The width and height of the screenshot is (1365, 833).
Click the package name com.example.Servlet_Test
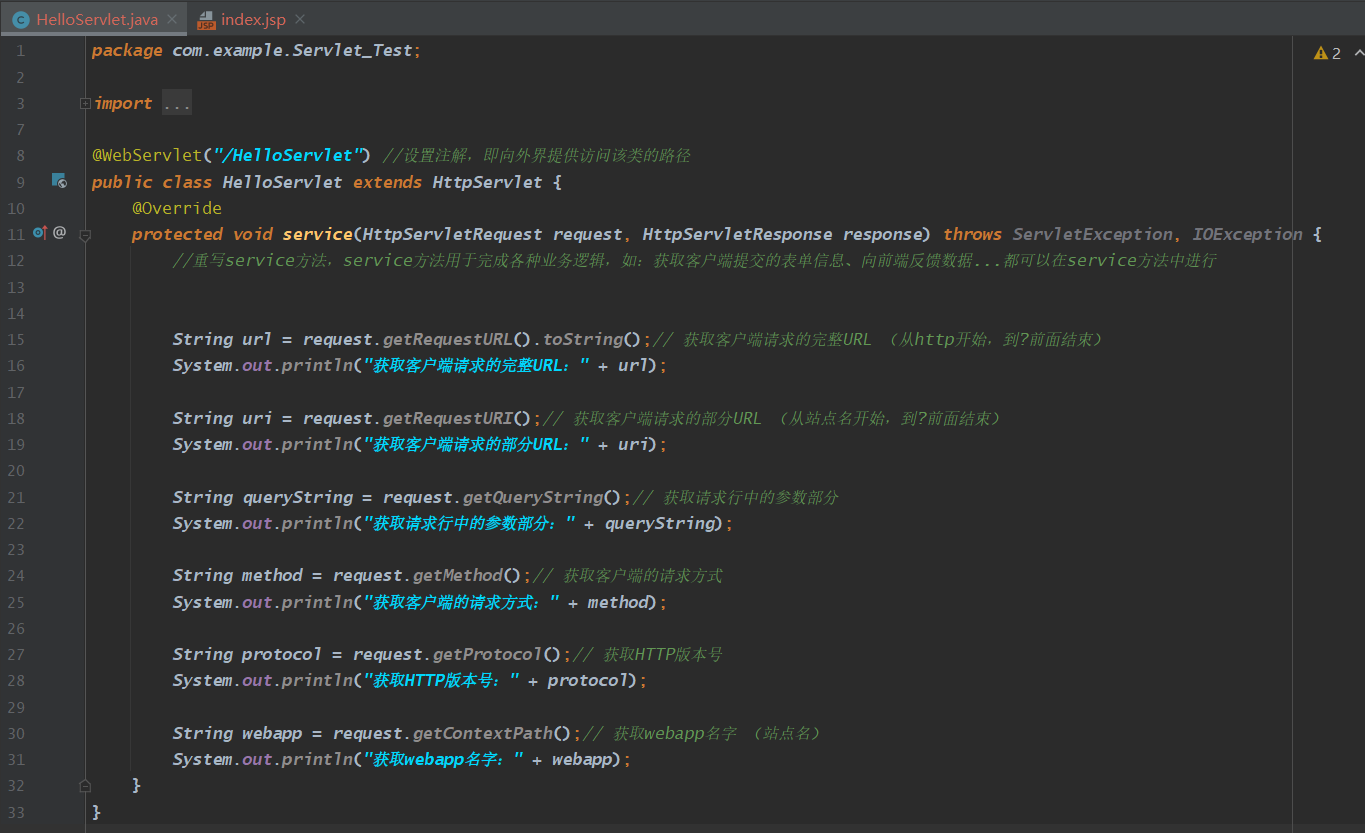click(x=292, y=50)
